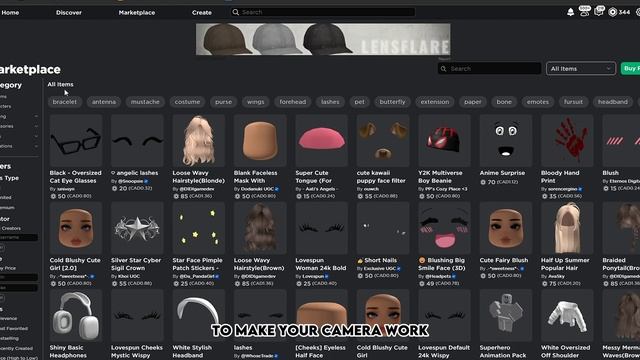Open the Create nav item

tap(202, 13)
